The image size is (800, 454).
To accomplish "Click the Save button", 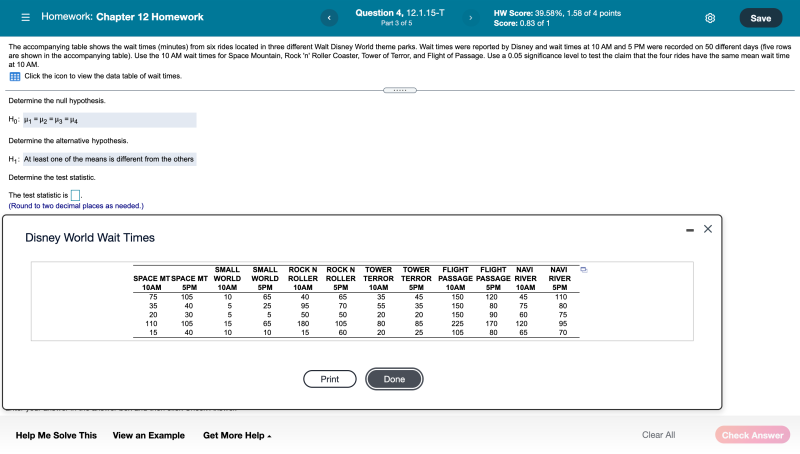I will pos(760,18).
